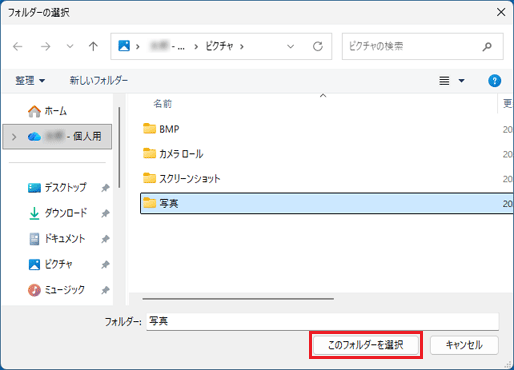
Task: Open ミュージック in quick access
Action: point(56,290)
